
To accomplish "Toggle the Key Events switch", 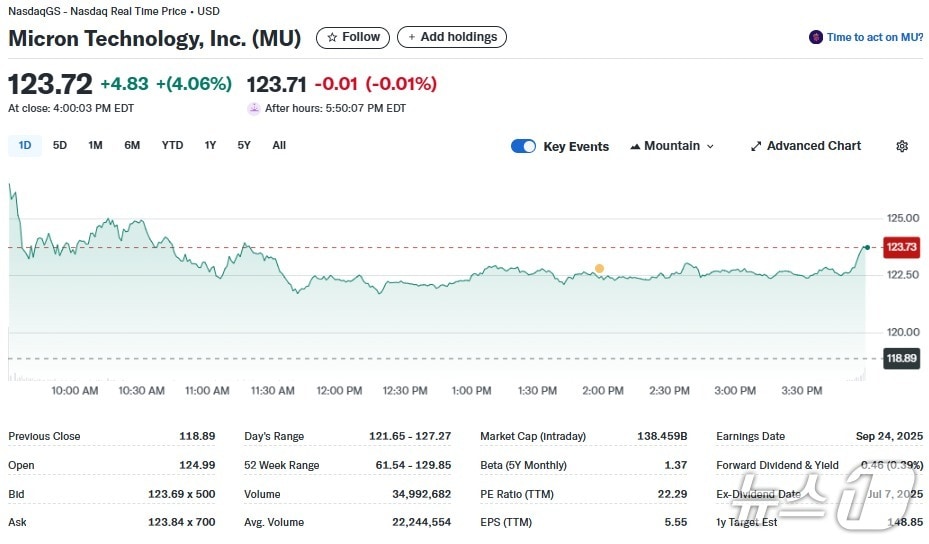I will [x=523, y=146].
